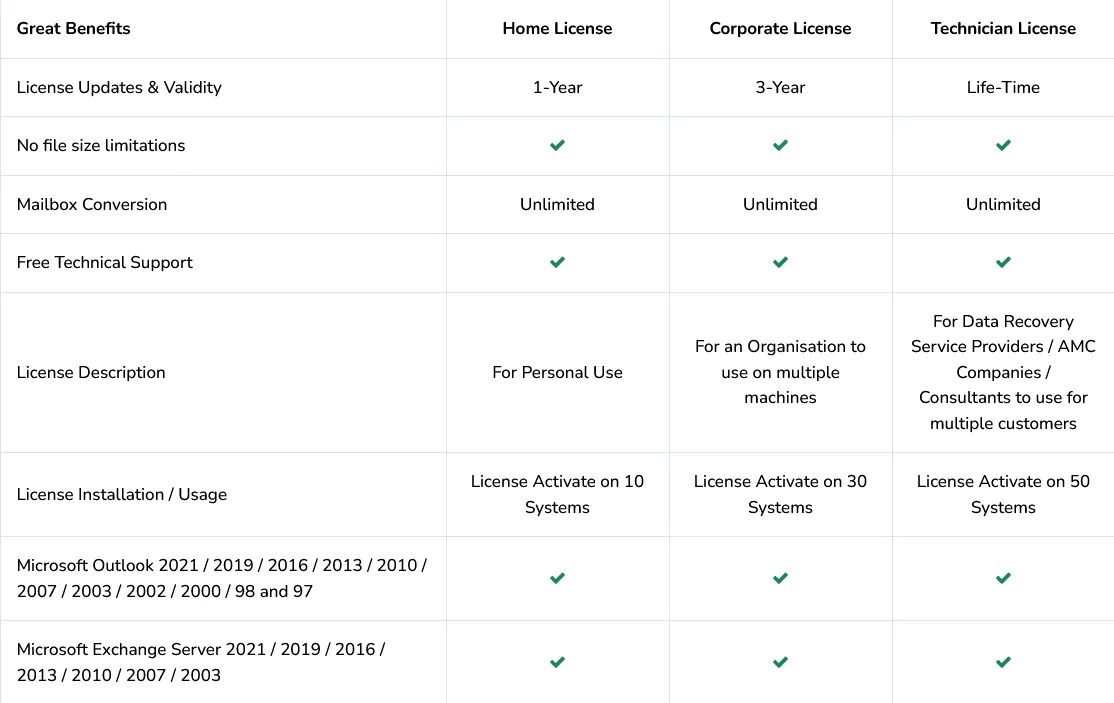
Task: Click Technician License checkmark for Free Technical Support
Action: tap(1003, 263)
